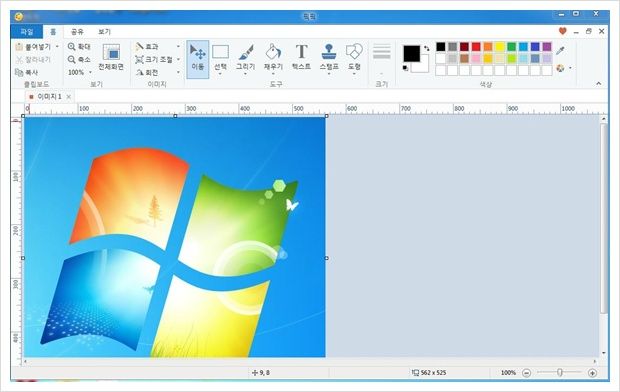Expand the palette icon's dropdown arrow
This screenshot has height=392, width=620.
pos(570,68)
